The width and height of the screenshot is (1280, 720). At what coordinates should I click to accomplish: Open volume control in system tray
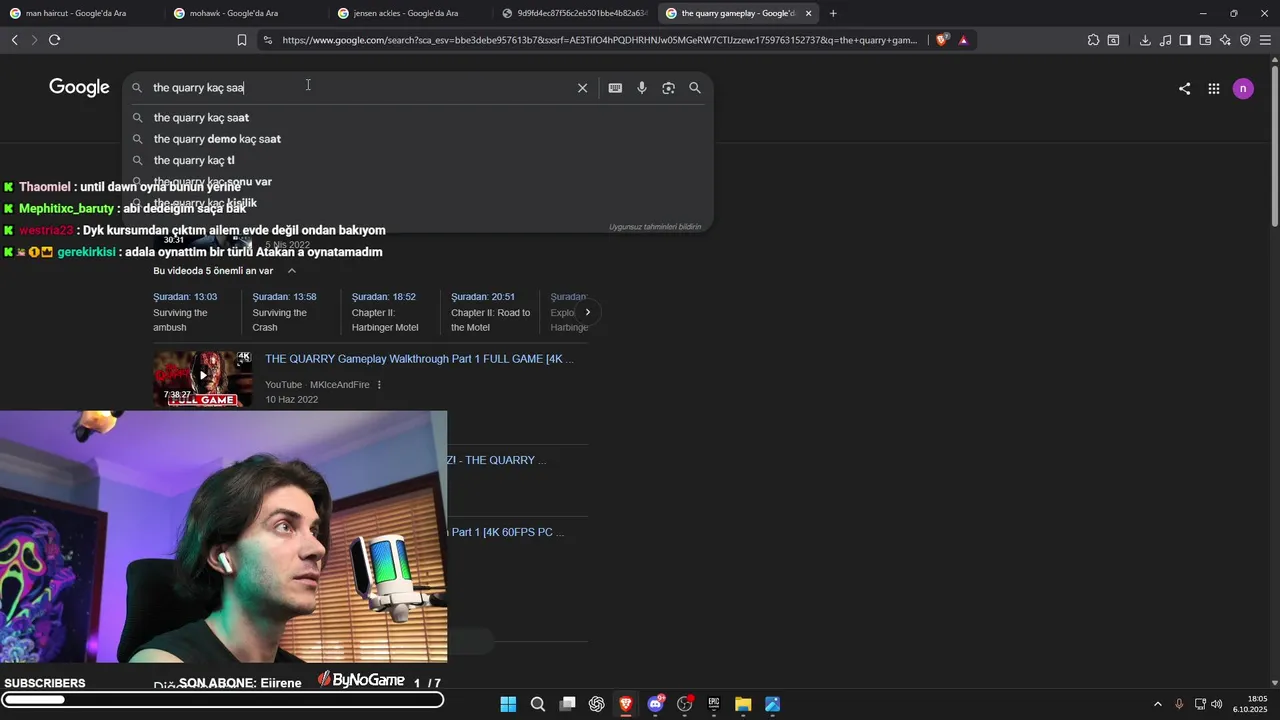1217,704
